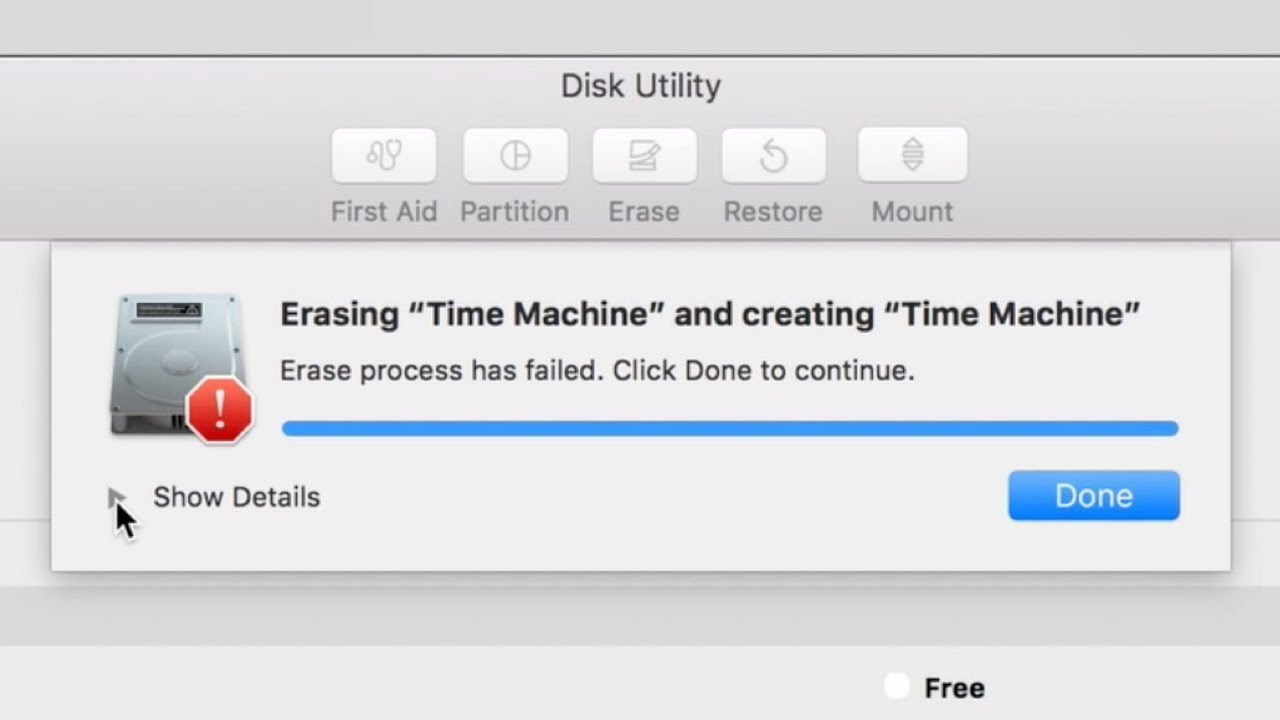The width and height of the screenshot is (1280, 720).
Task: Click the "Erase process has failed" message
Action: (597, 371)
